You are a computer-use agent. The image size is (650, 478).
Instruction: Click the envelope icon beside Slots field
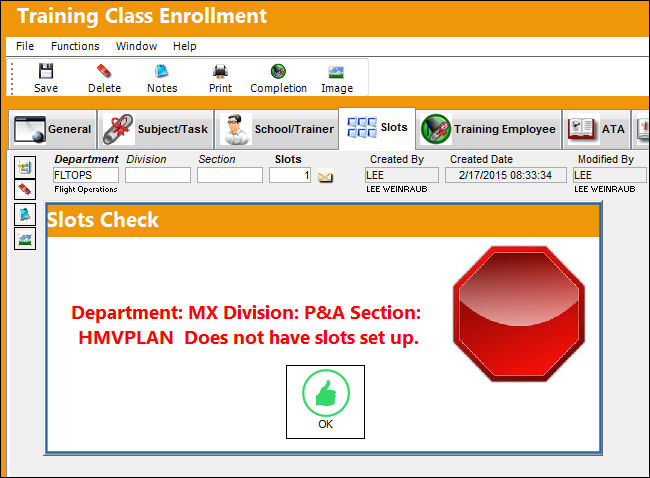[325, 177]
